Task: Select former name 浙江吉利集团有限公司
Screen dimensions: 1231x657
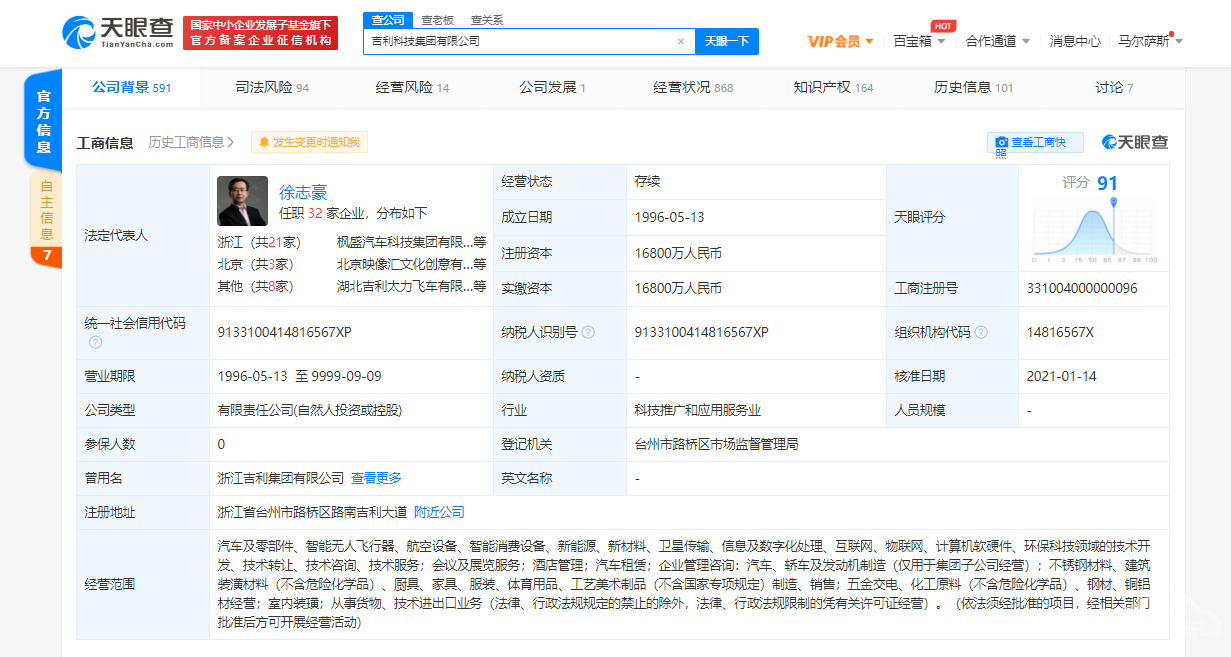Action: [x=281, y=478]
